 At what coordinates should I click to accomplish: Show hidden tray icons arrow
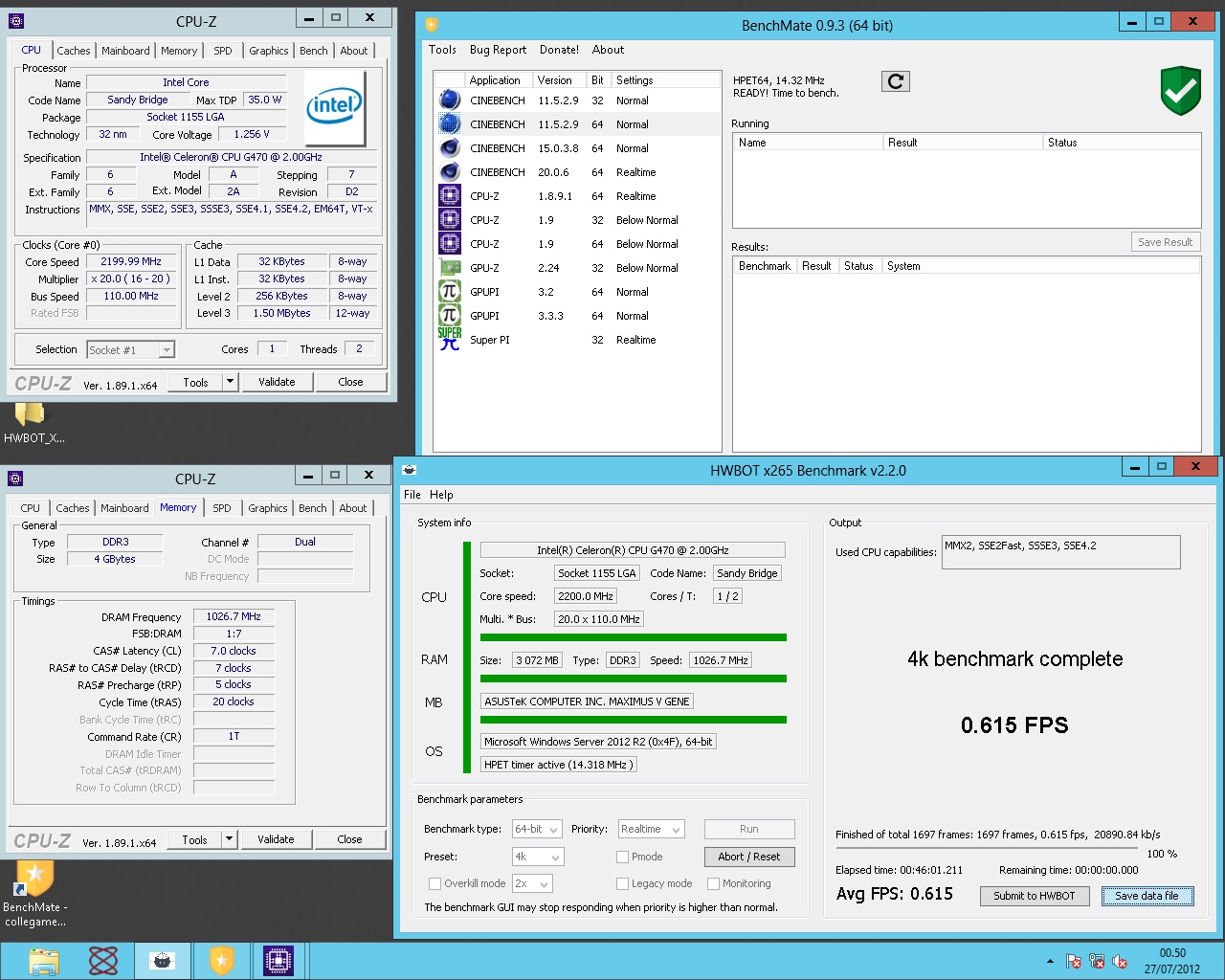(1050, 962)
